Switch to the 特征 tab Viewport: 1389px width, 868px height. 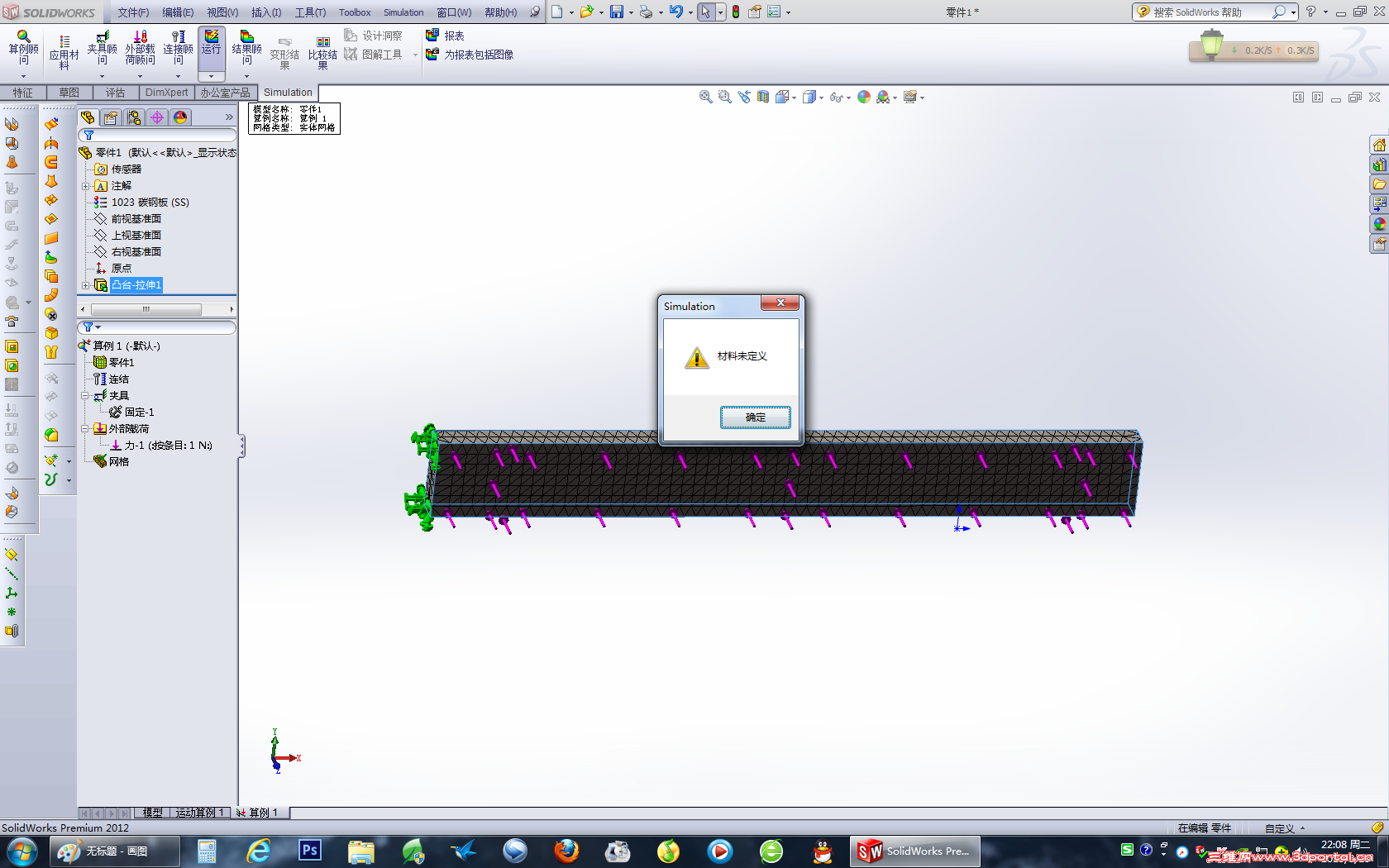(x=23, y=93)
